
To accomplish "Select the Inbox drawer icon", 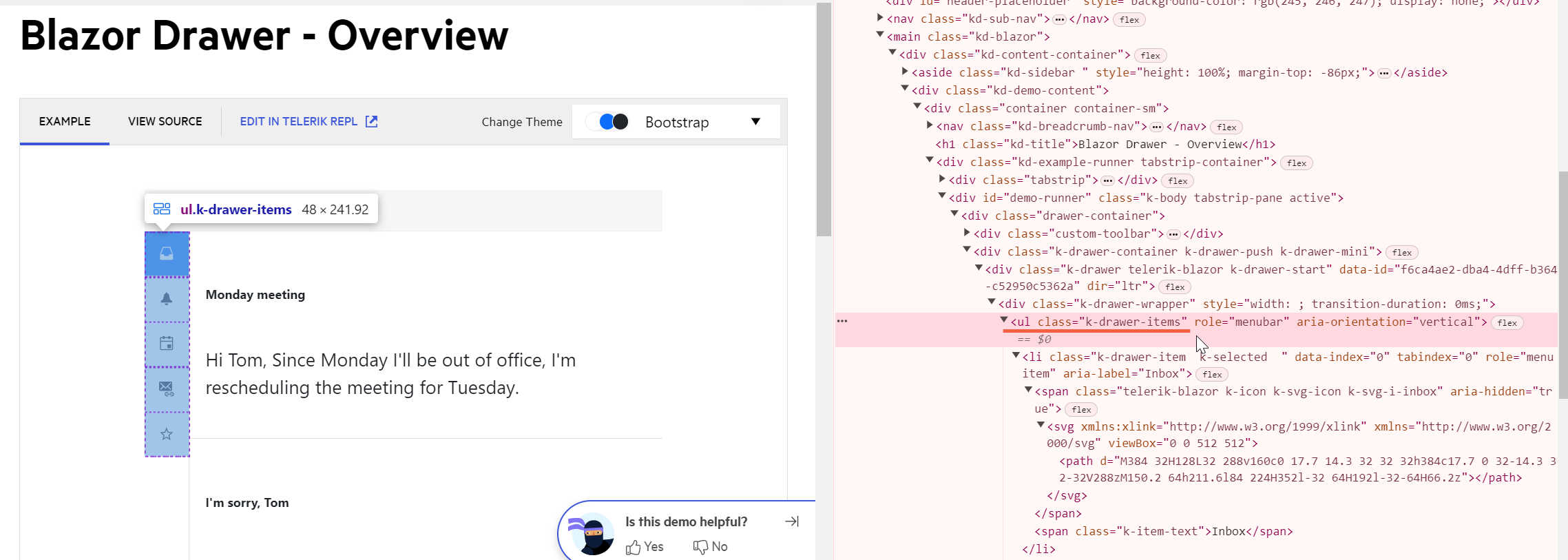I will (x=167, y=254).
